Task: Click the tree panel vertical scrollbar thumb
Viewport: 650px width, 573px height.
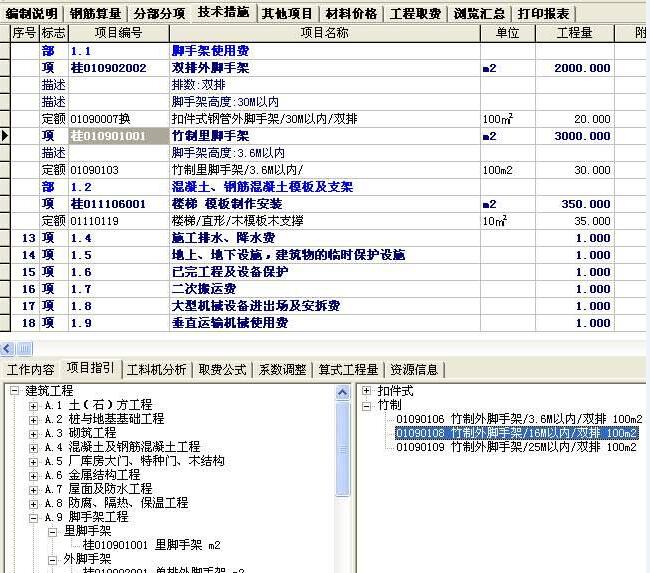Action: (x=342, y=449)
